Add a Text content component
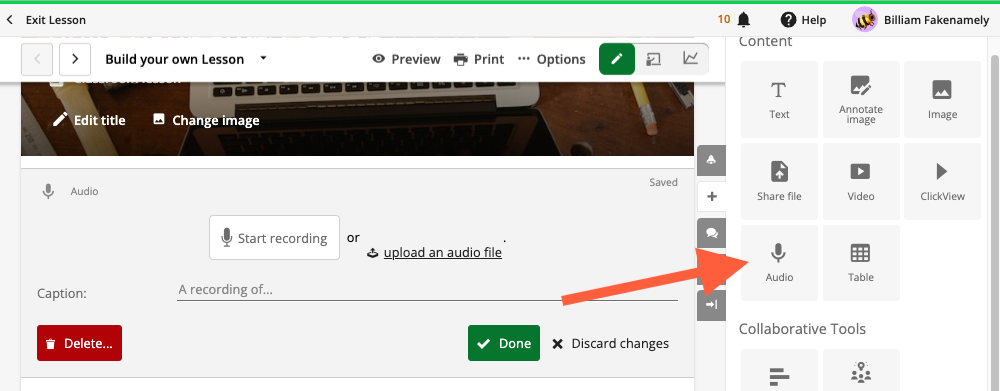Image resolution: width=1000 pixels, height=391 pixels. pos(779,100)
